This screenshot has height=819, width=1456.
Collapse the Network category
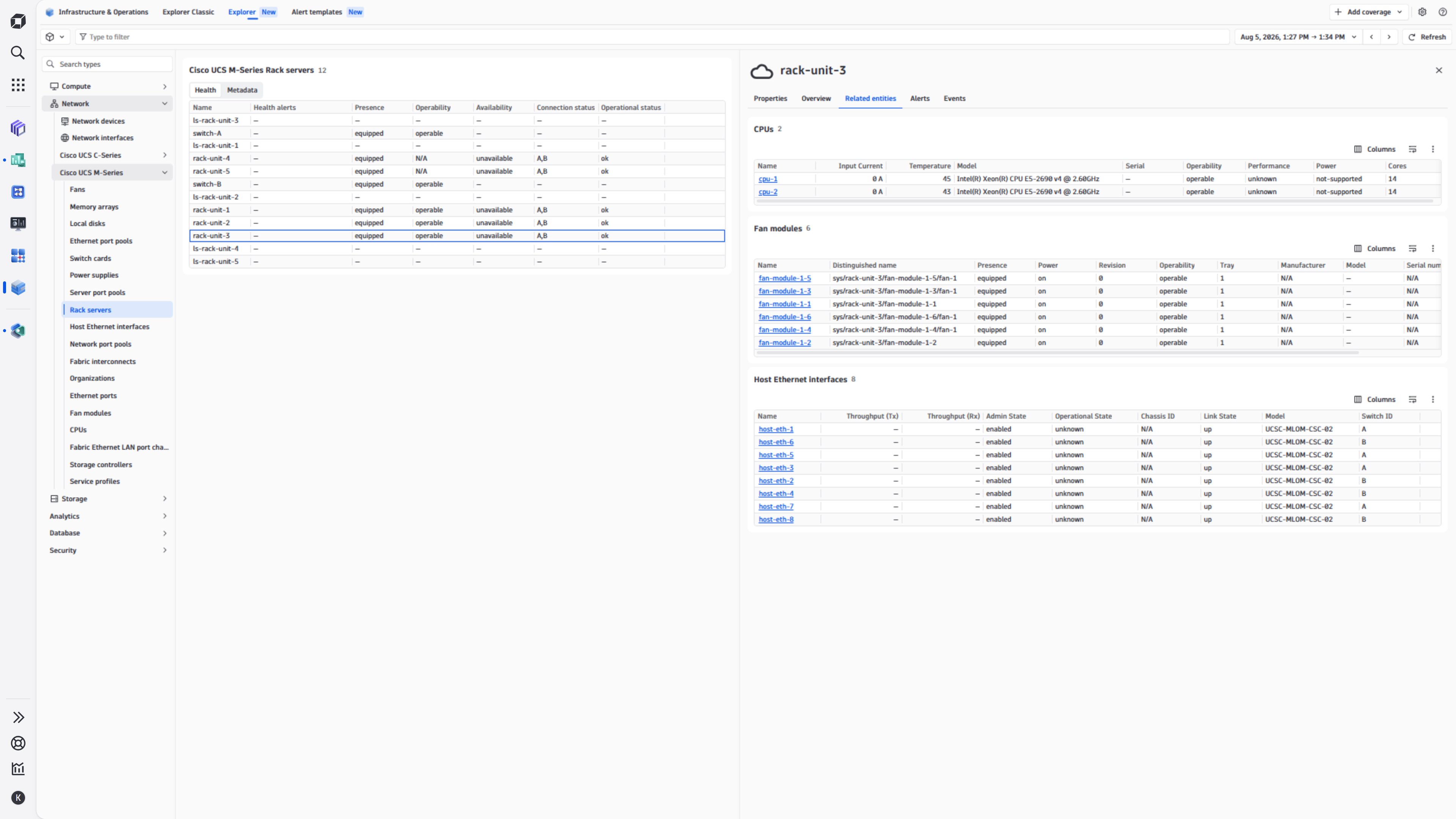click(165, 104)
